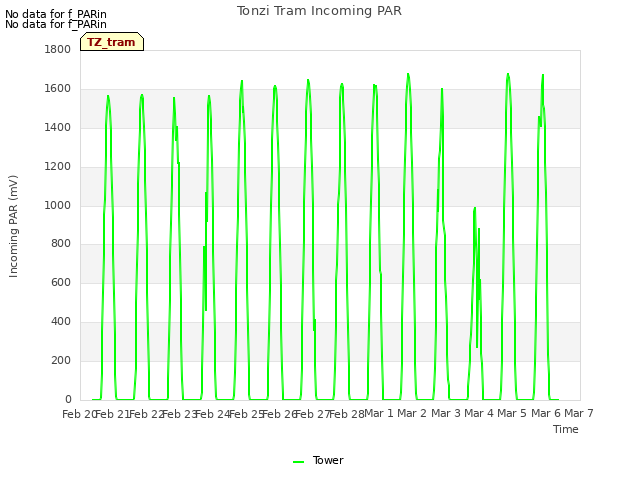Click the 0 y-axis tick label
Viewport: 640px width, 480px height.
(68, 399)
